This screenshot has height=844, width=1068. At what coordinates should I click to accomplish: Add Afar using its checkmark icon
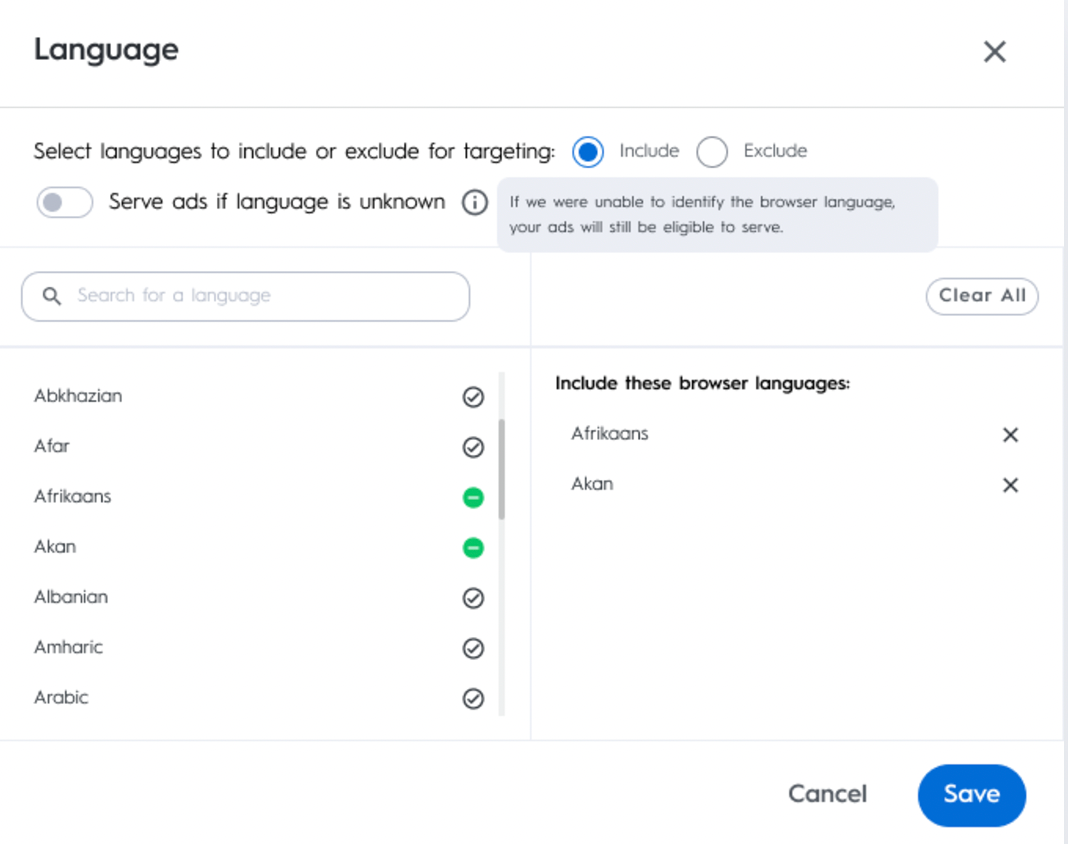(473, 447)
